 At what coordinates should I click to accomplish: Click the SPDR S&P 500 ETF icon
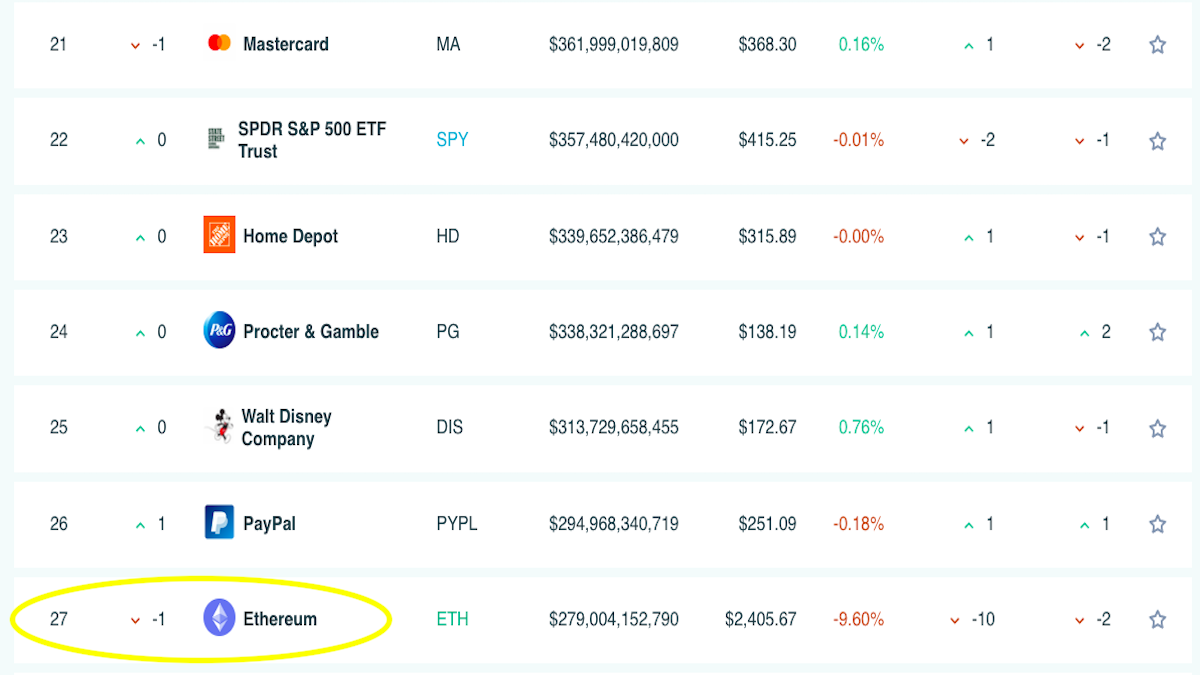(215, 139)
